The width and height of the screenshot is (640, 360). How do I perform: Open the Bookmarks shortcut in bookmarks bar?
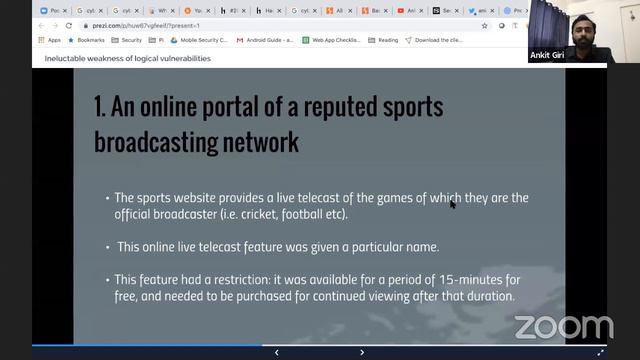86,40
